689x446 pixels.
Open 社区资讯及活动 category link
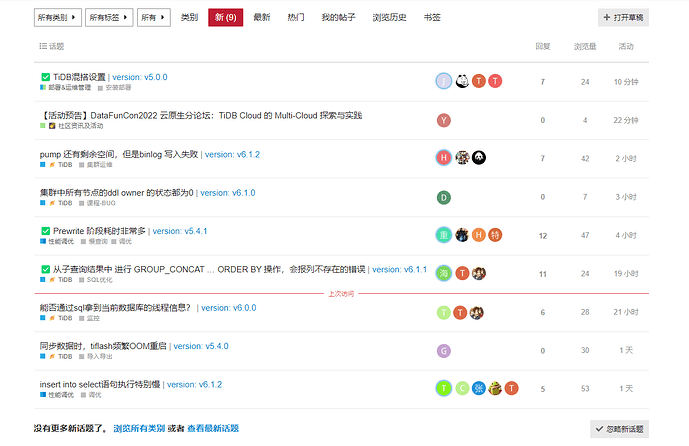[72, 126]
